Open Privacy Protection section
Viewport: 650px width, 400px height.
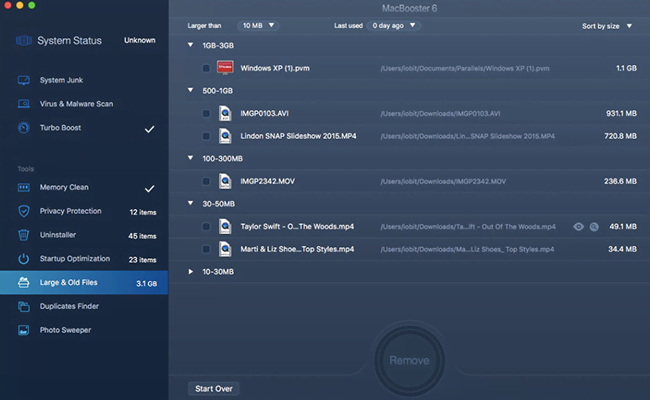tap(70, 211)
